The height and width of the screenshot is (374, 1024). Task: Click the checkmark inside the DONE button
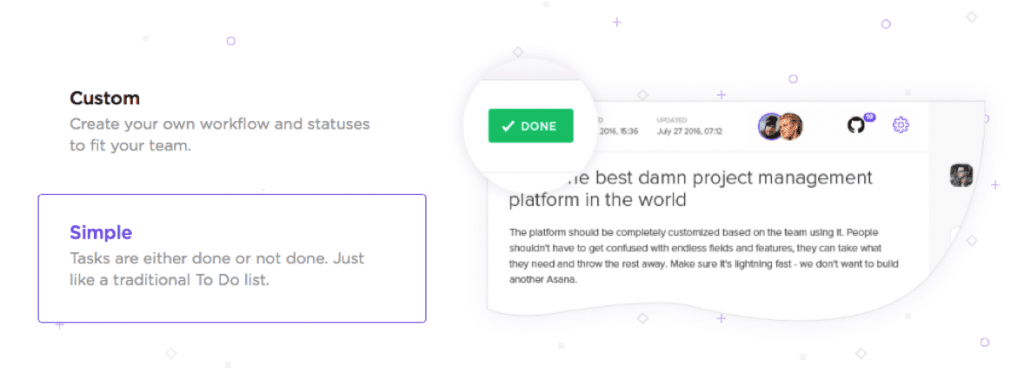point(507,126)
